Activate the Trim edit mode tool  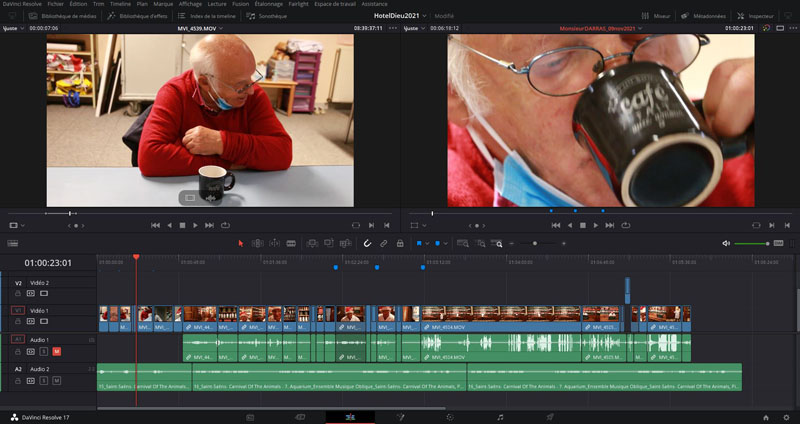pyautogui.click(x=258, y=243)
